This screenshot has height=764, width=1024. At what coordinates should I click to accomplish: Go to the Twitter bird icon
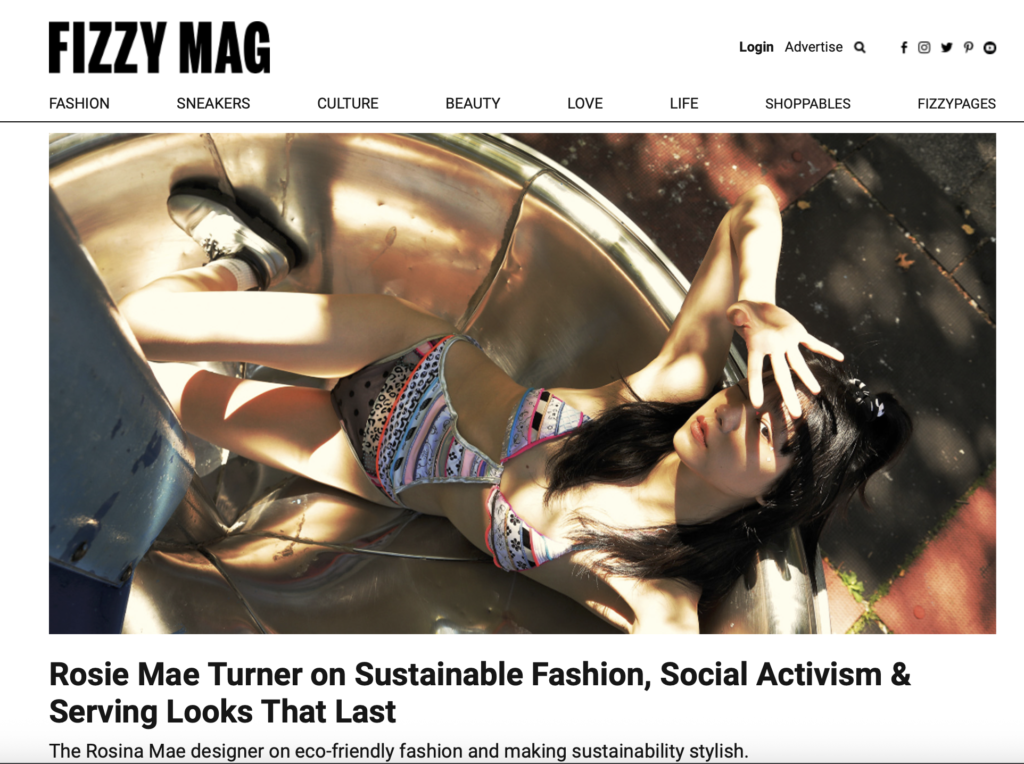click(946, 48)
